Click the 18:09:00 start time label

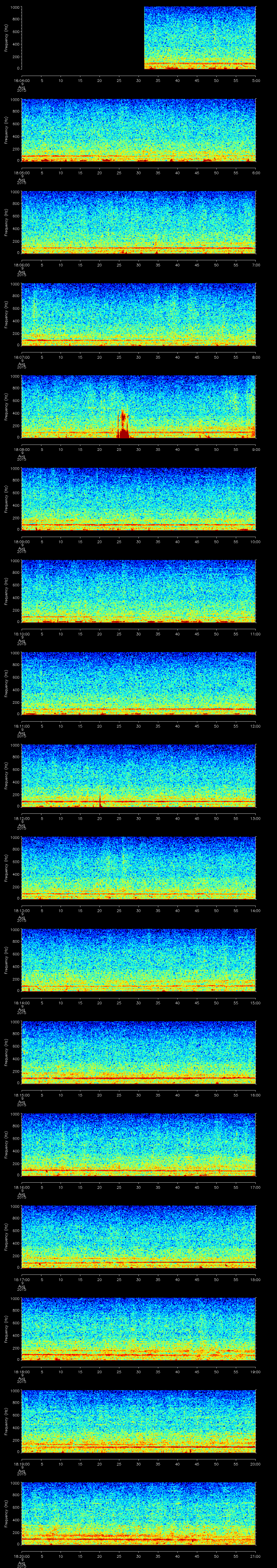pyautogui.click(x=21, y=542)
